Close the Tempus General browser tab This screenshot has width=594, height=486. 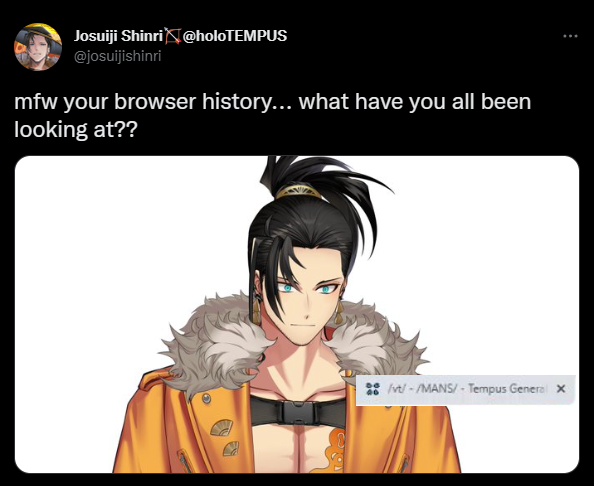(x=561, y=389)
